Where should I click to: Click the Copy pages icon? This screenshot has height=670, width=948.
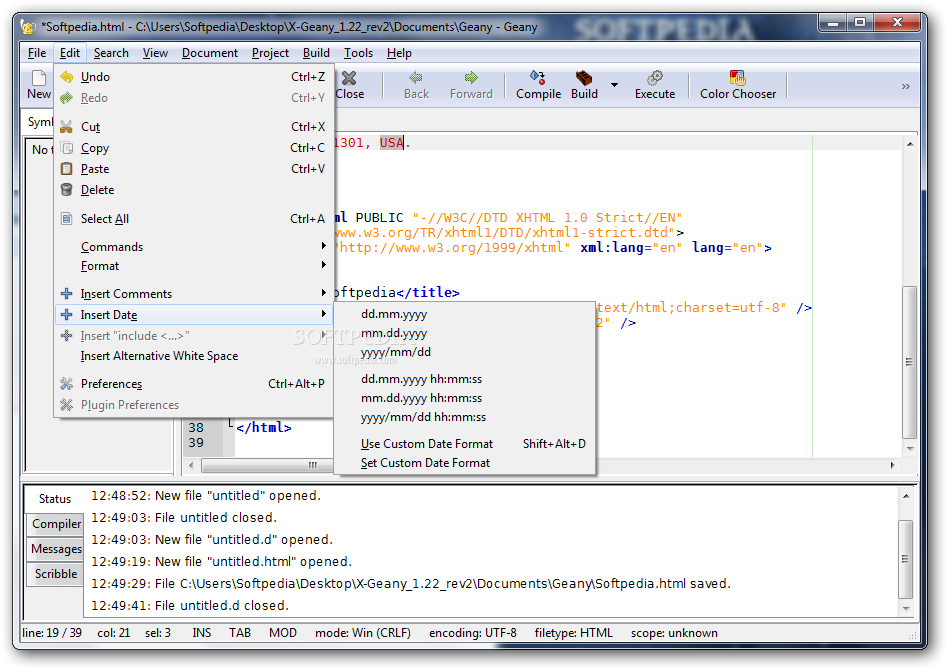click(x=67, y=148)
